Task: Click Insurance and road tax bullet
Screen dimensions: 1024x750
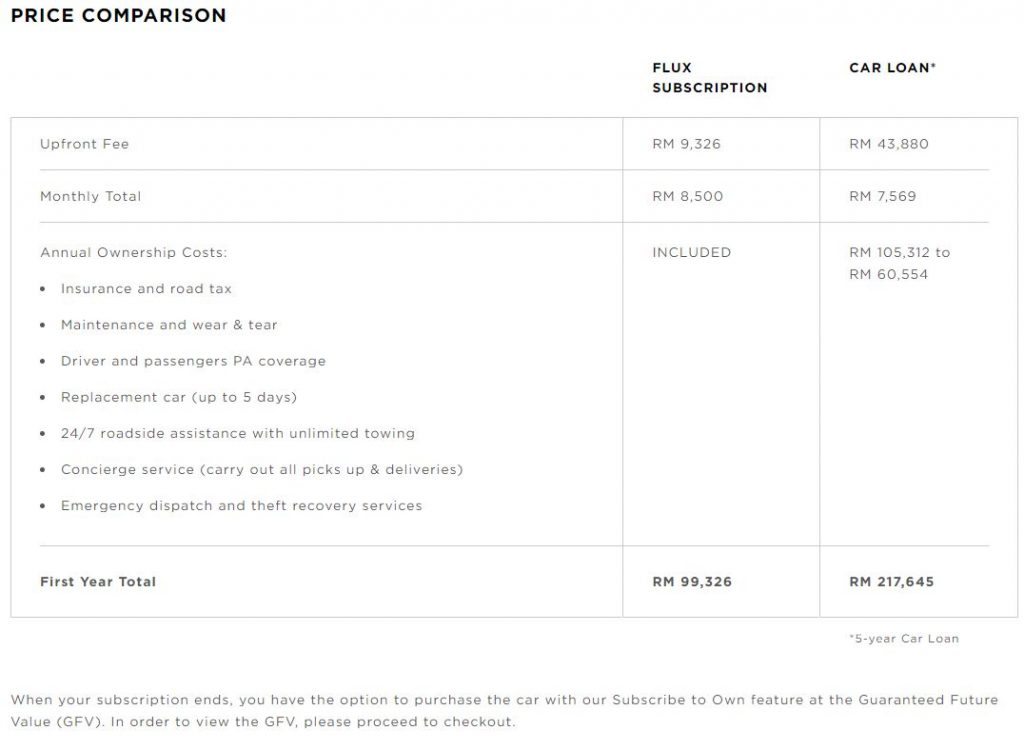Action: click(x=146, y=289)
